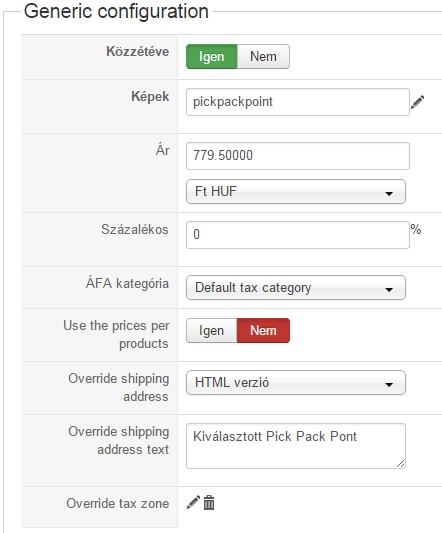
Task: Click into the Ár price field
Action: click(298, 156)
